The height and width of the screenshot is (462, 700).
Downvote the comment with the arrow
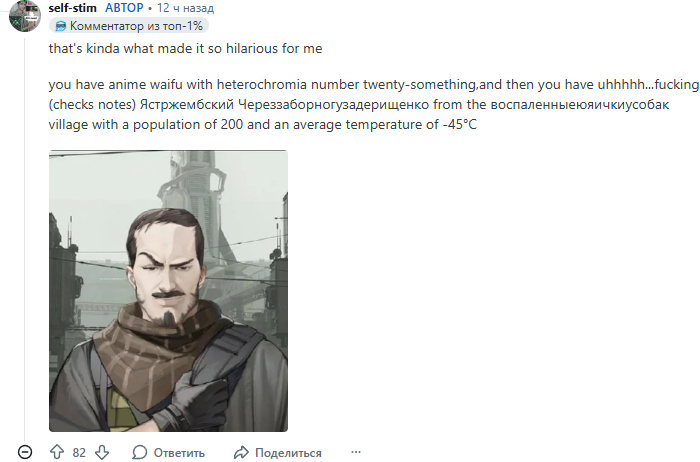[x=102, y=452]
